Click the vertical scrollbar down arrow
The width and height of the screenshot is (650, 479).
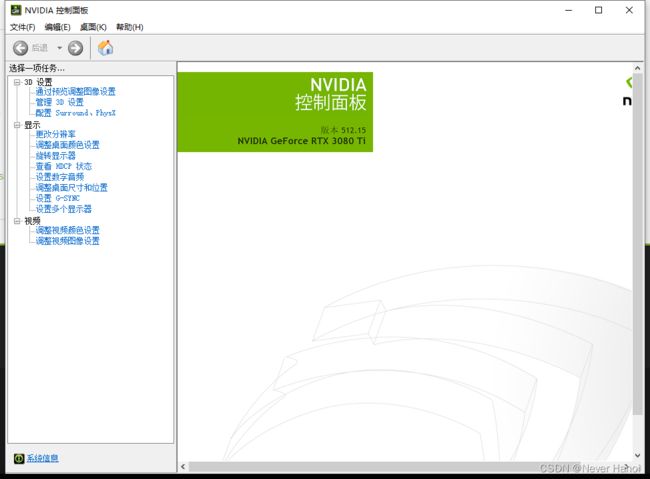pos(638,455)
